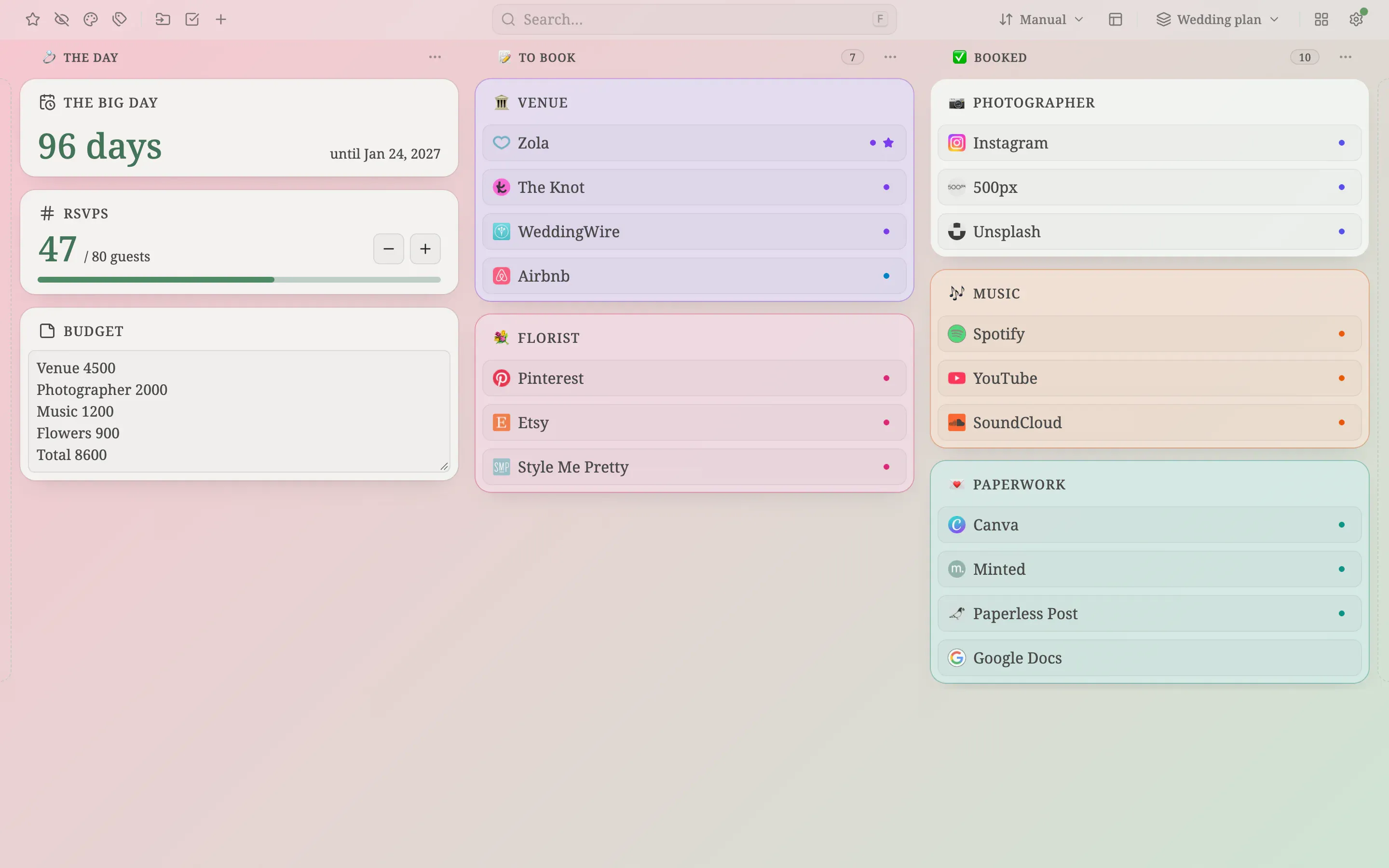Increase RSVPs with plus button

(x=425, y=248)
